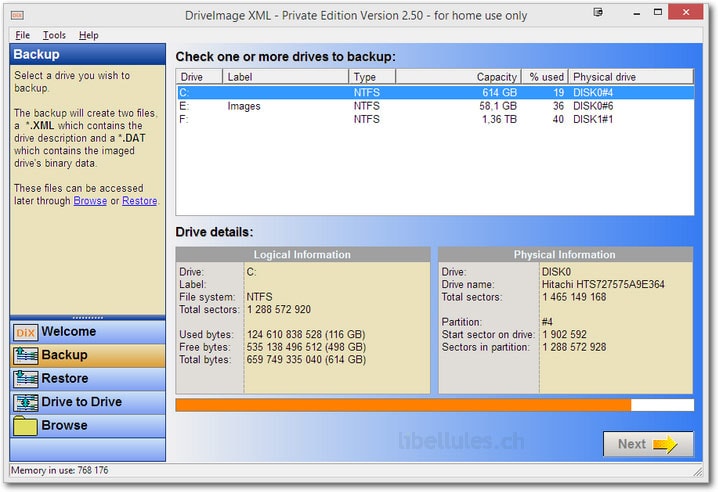This screenshot has width=718, height=492.
Task: Select drive C: row
Action: (x=435, y=93)
